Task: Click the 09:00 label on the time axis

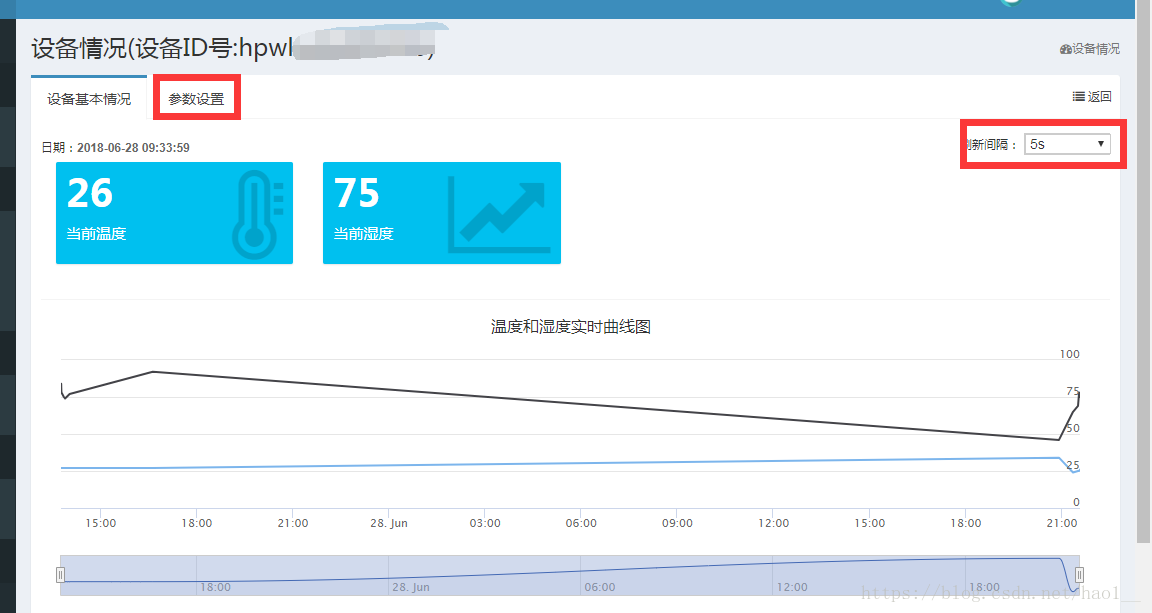Action: click(x=677, y=523)
